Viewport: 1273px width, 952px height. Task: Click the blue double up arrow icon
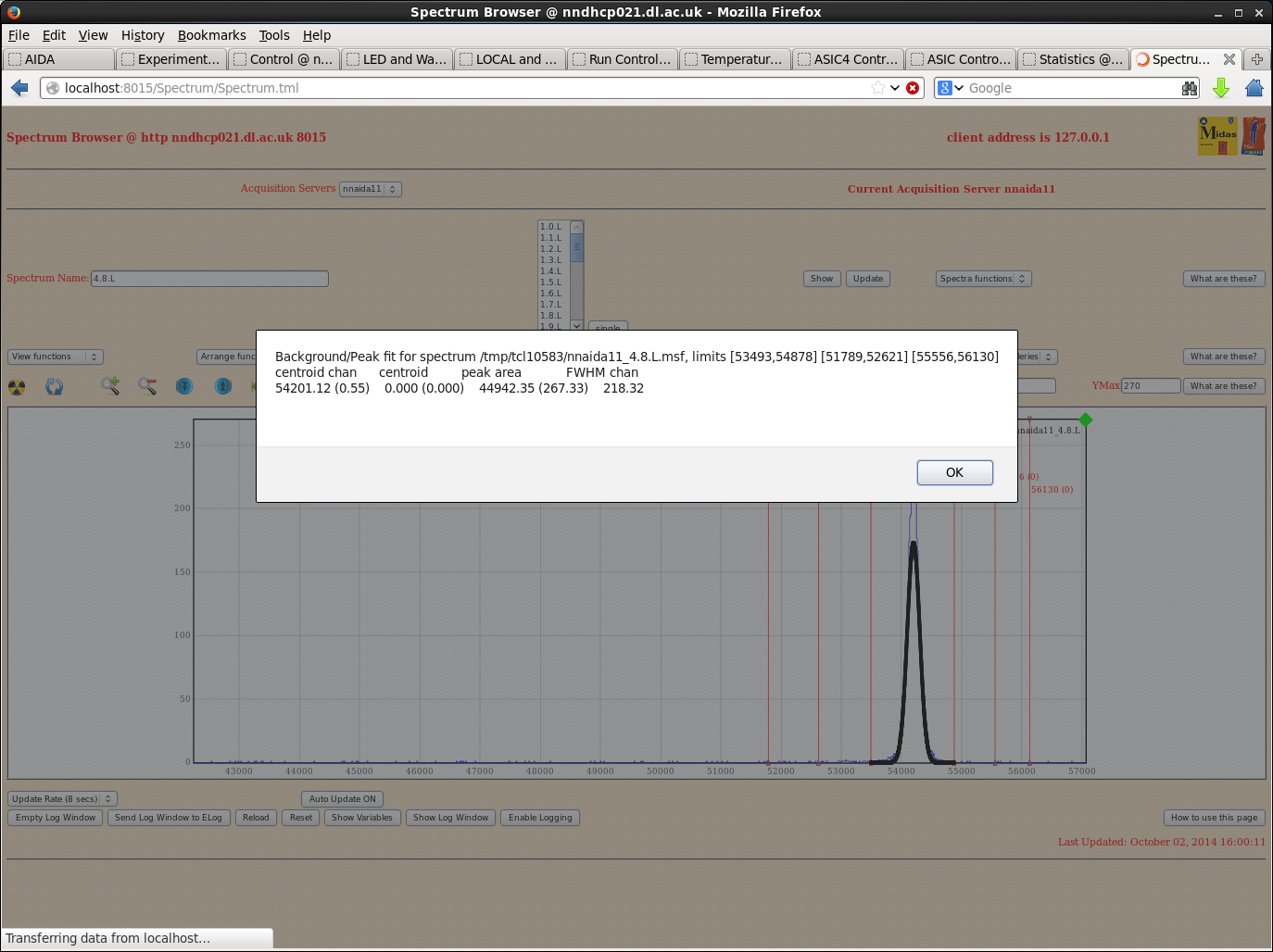[x=223, y=386]
